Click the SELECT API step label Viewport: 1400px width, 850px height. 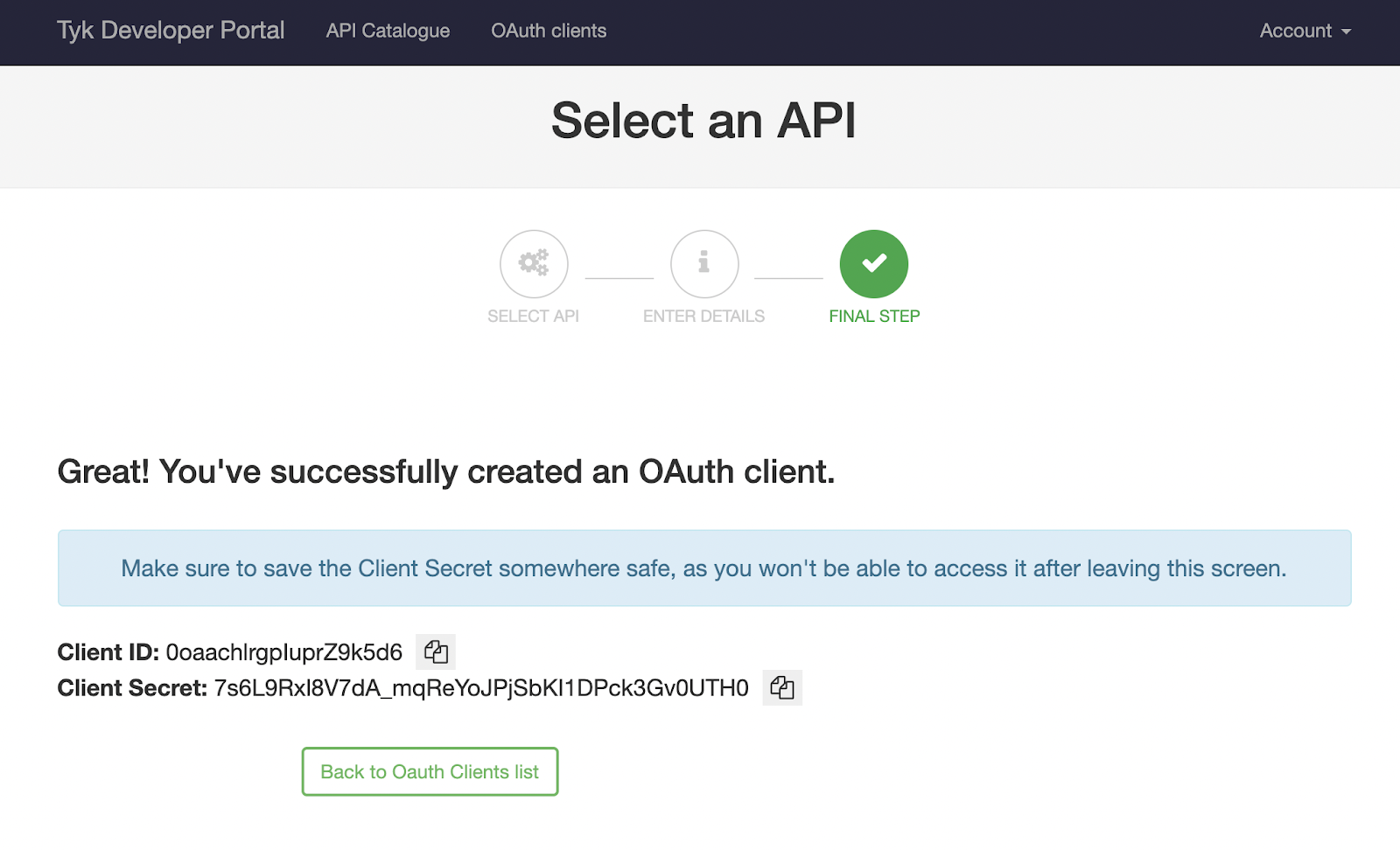pos(533,317)
